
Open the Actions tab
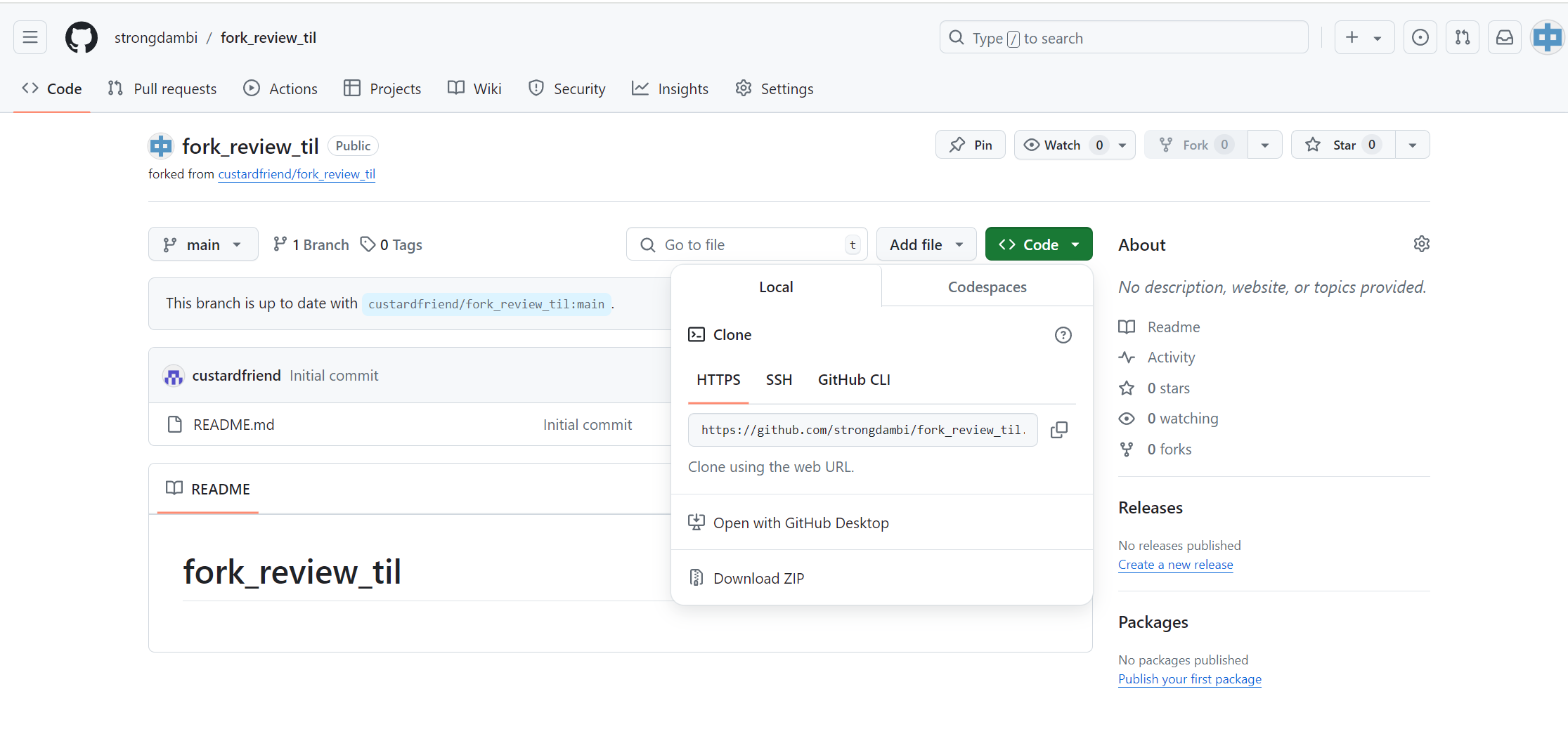(x=280, y=89)
